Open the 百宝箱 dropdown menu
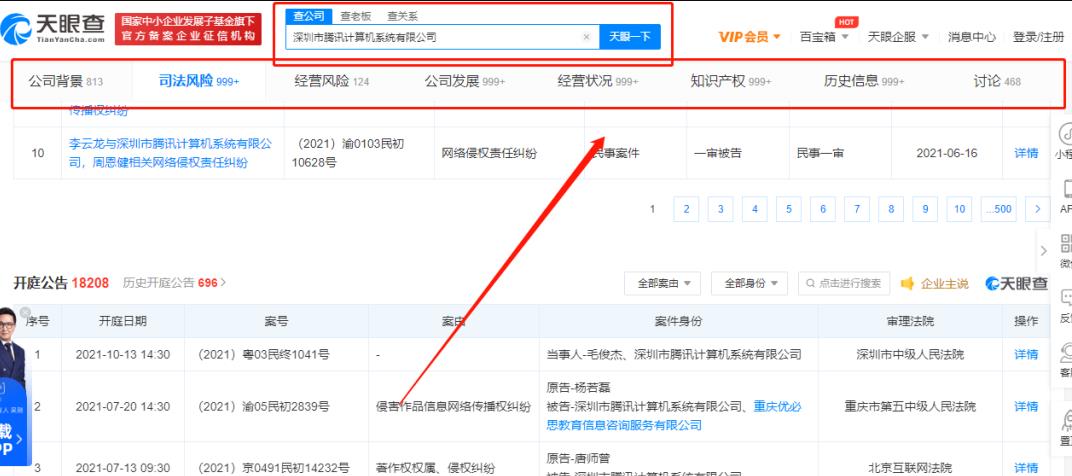 click(x=824, y=37)
